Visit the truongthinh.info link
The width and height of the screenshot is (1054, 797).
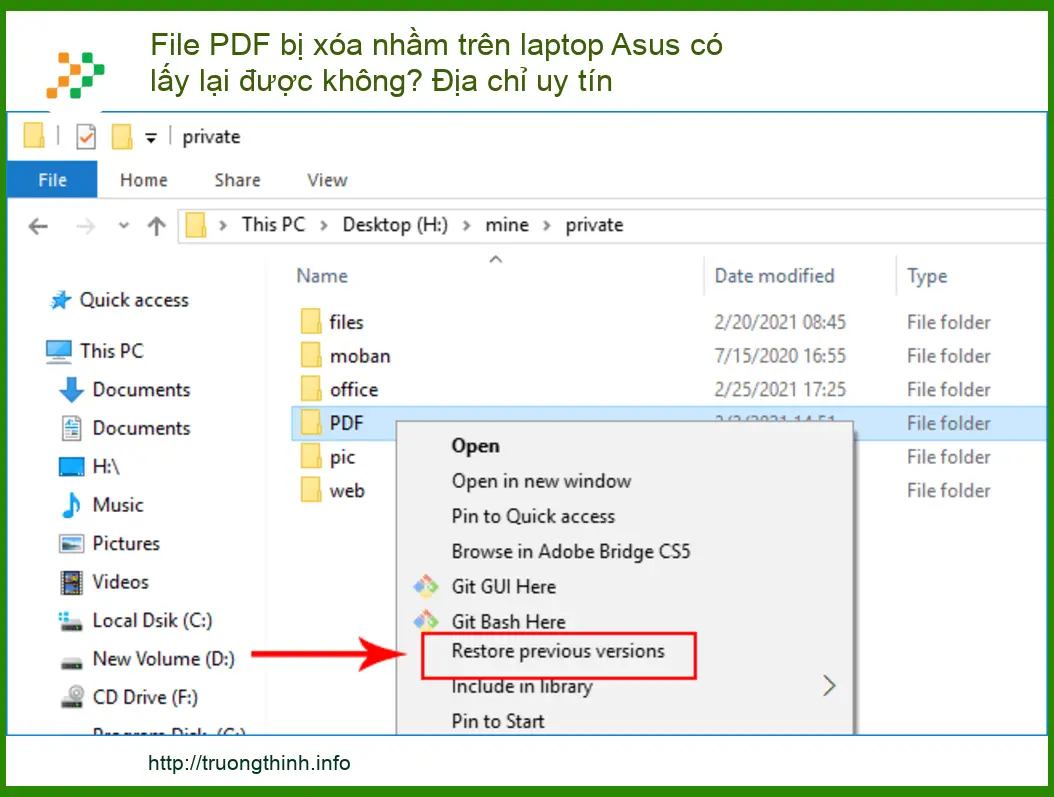pos(249,762)
